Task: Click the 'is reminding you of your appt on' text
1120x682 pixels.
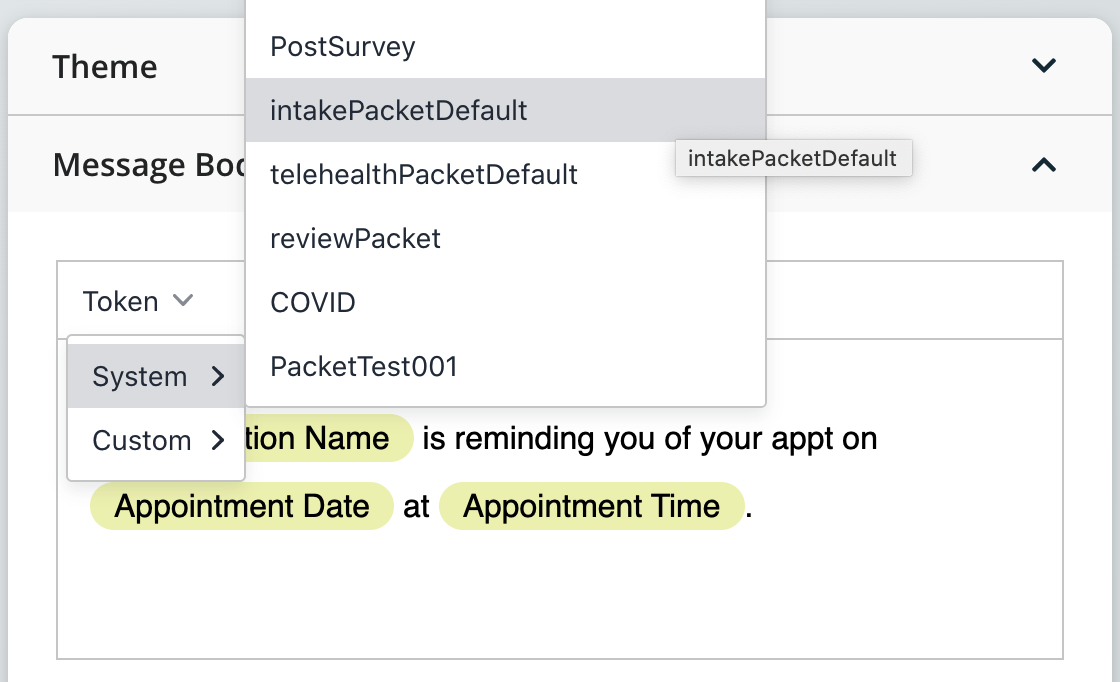Action: tap(649, 438)
